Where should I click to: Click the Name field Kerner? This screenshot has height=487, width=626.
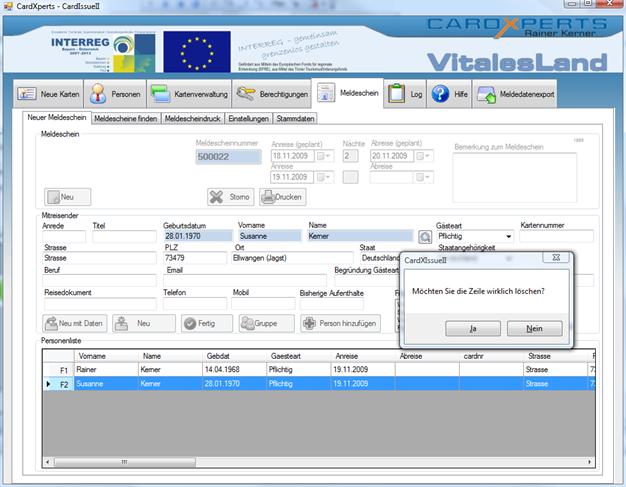pos(361,236)
